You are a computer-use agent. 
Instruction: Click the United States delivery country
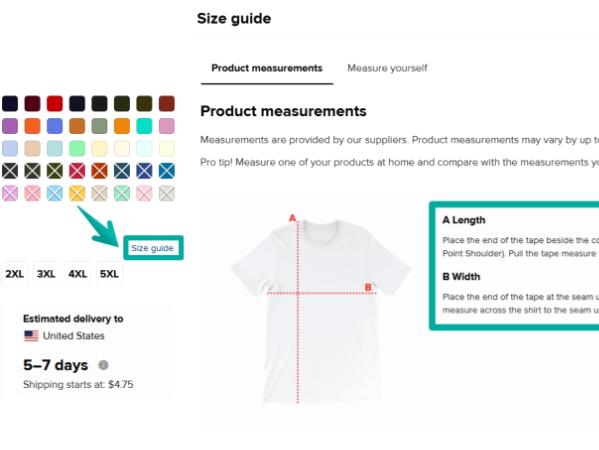coord(74,336)
